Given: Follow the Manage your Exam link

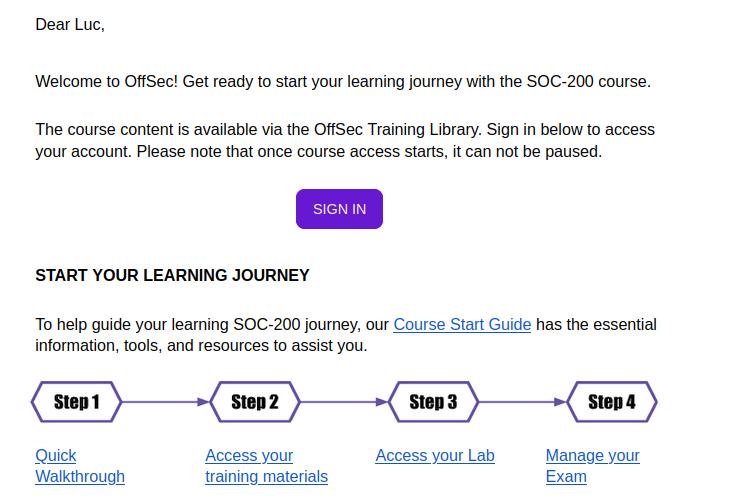Looking at the screenshot, I should (x=593, y=466).
